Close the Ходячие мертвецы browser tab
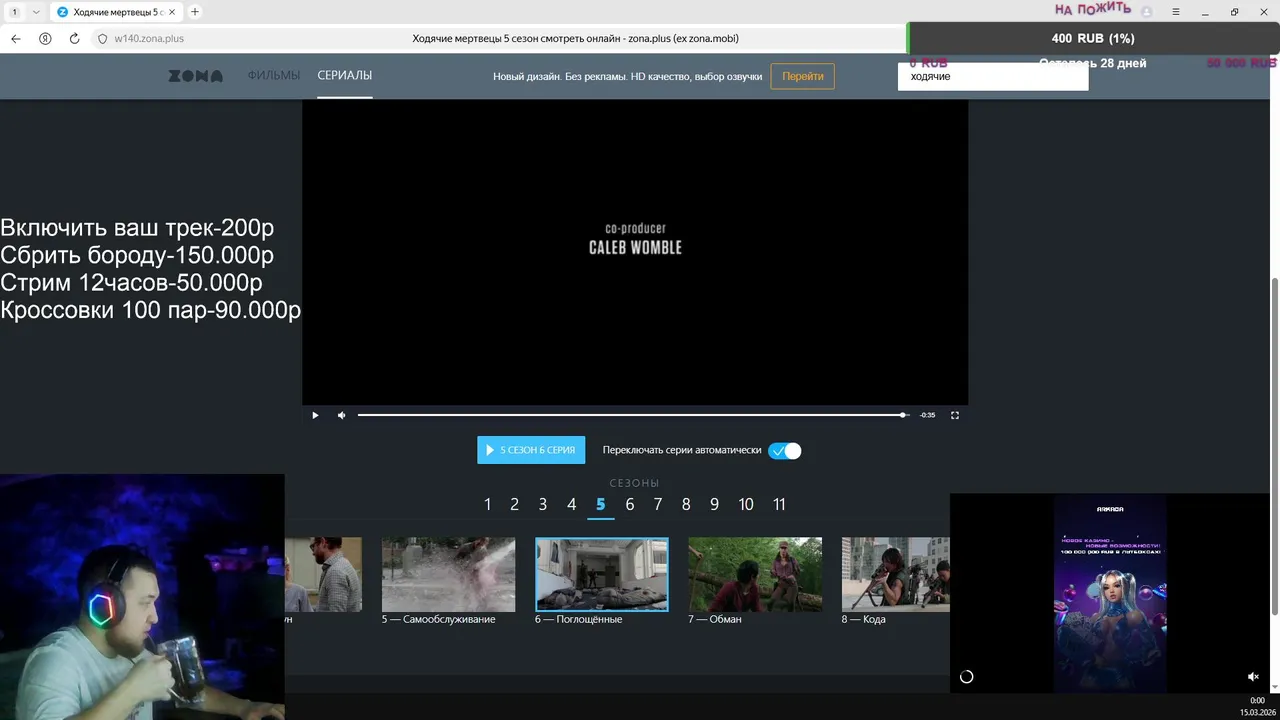Image resolution: width=1280 pixels, height=720 pixels. click(x=173, y=12)
